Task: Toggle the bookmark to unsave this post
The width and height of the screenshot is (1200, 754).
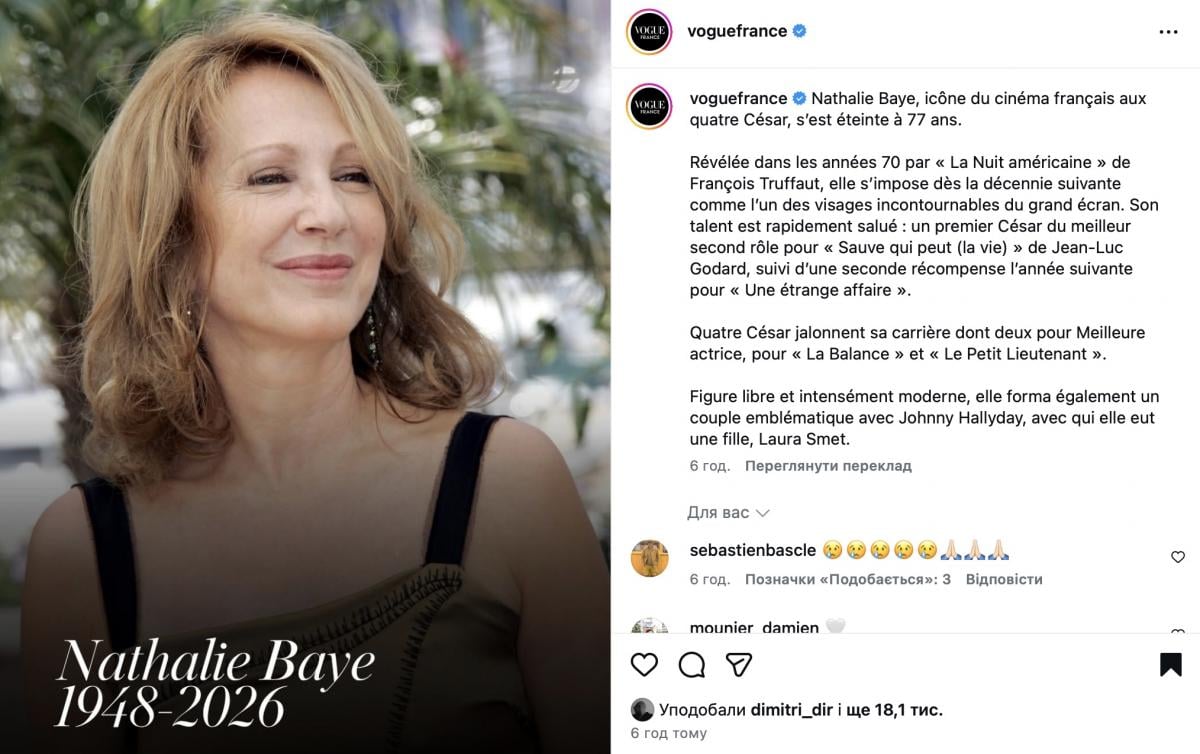Action: click(1171, 665)
